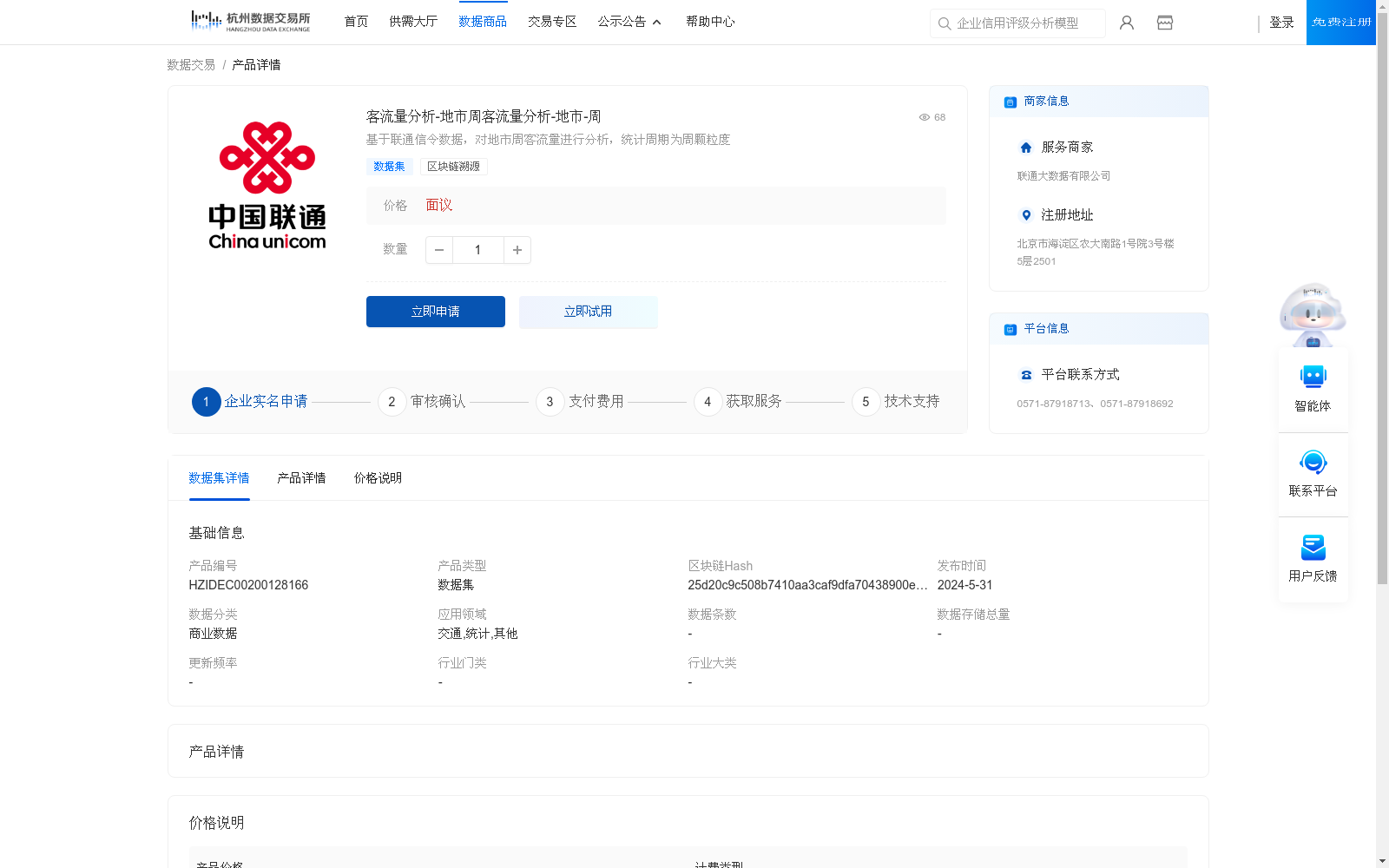The image size is (1389, 868).
Task: Click the floating robot mascot
Action: click(1313, 315)
